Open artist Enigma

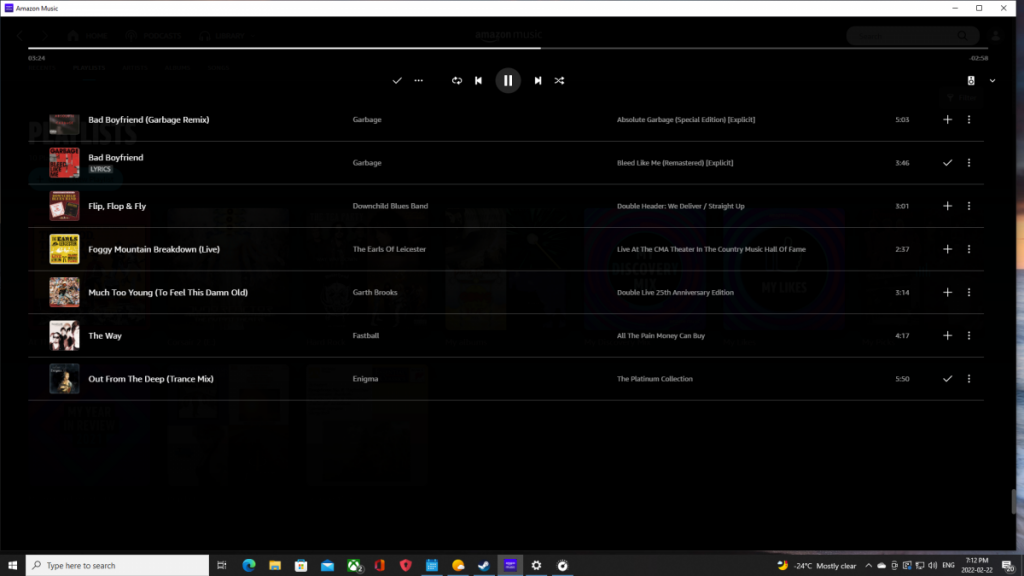click(365, 378)
